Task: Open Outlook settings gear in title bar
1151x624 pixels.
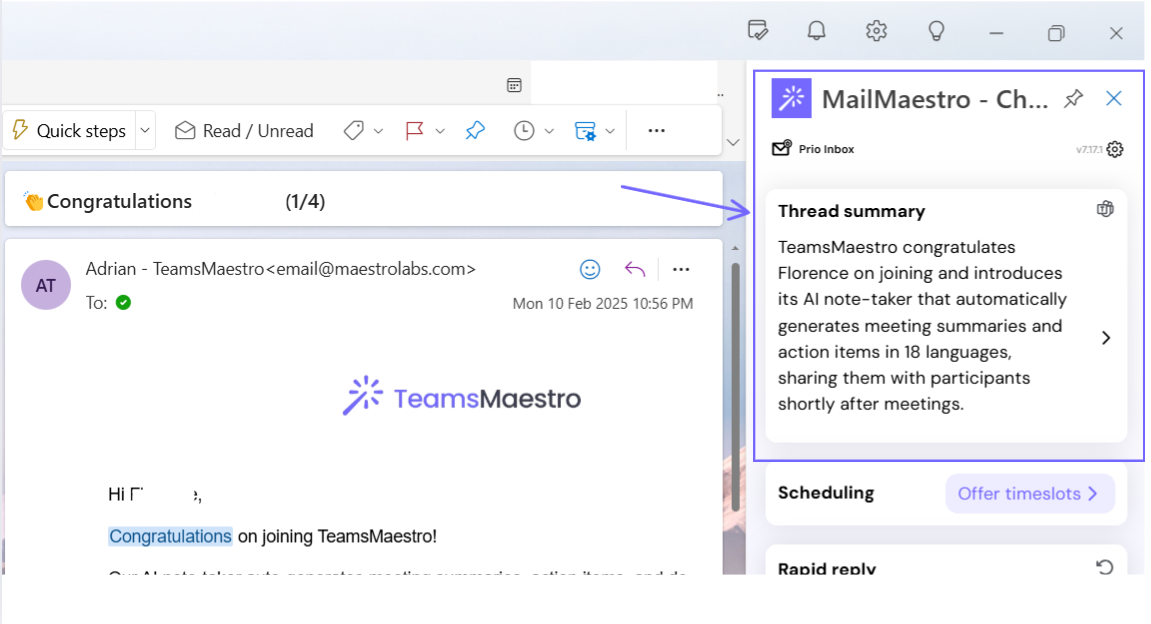Action: (876, 32)
